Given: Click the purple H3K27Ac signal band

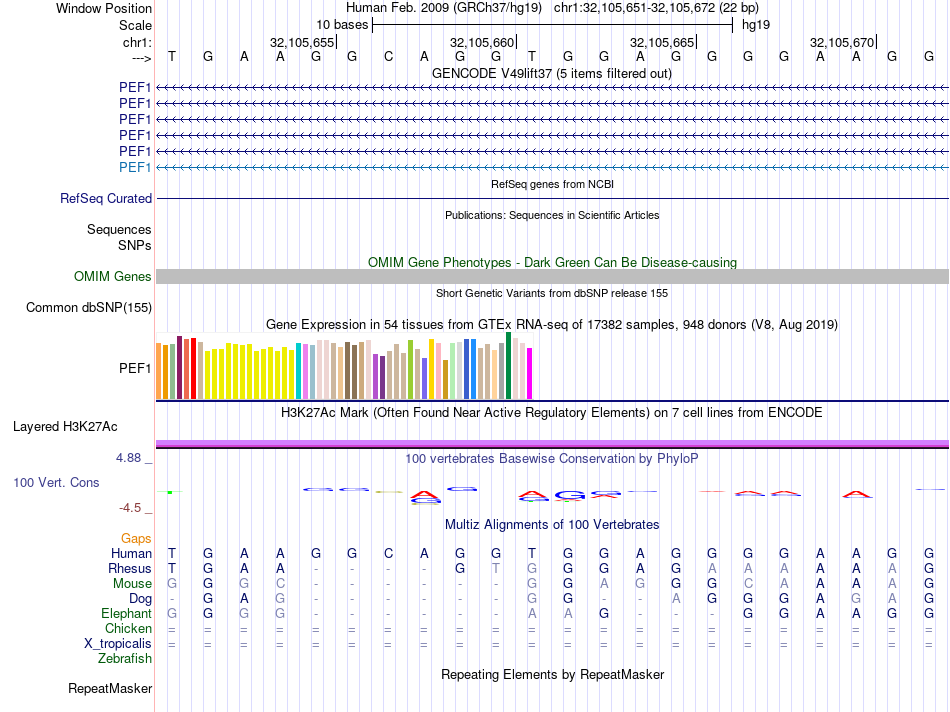Looking at the screenshot, I should pos(552,444).
